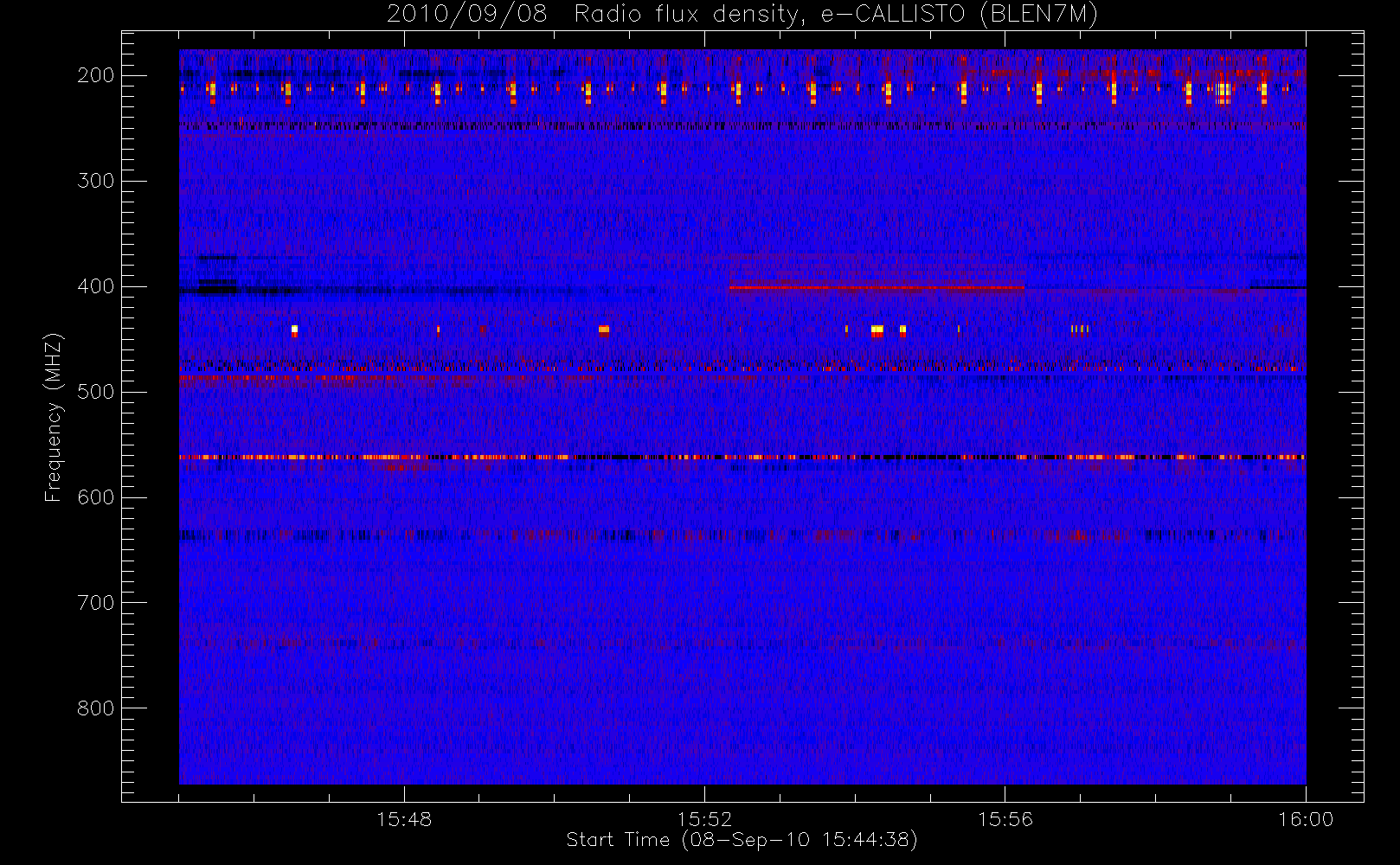The height and width of the screenshot is (865, 1400).
Task: Click the 500 frequency tick label
Action: pos(96,392)
